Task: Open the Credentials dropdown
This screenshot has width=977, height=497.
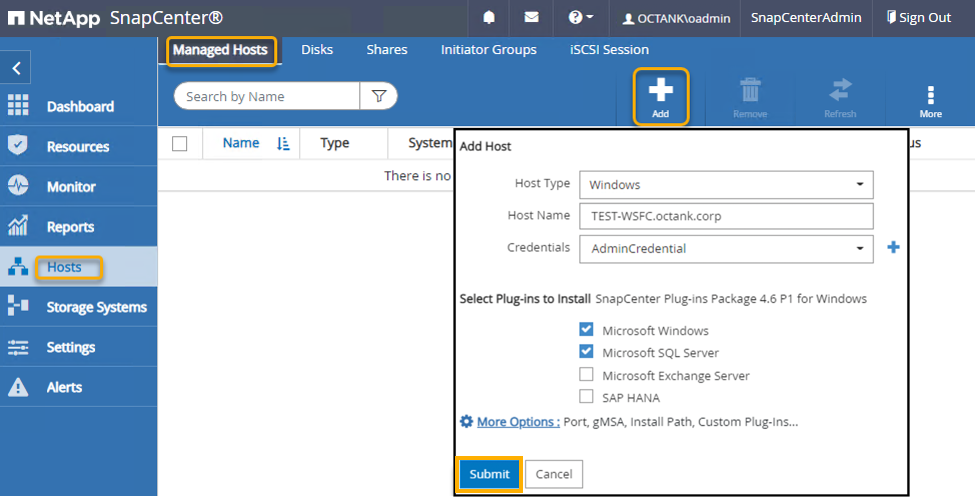Action: coord(726,248)
